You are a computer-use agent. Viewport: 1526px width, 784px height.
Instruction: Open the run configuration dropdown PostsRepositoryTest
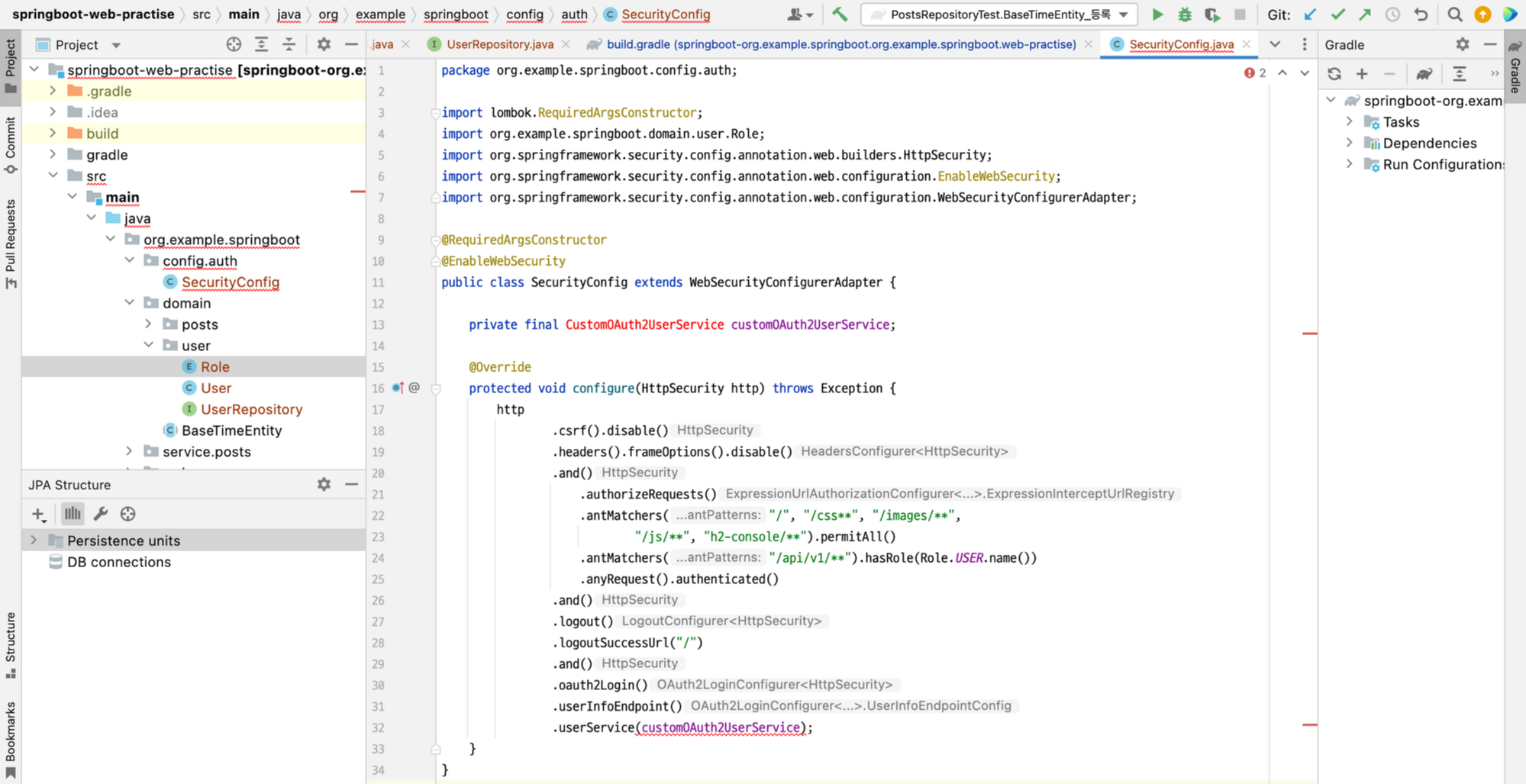pyautogui.click(x=999, y=15)
